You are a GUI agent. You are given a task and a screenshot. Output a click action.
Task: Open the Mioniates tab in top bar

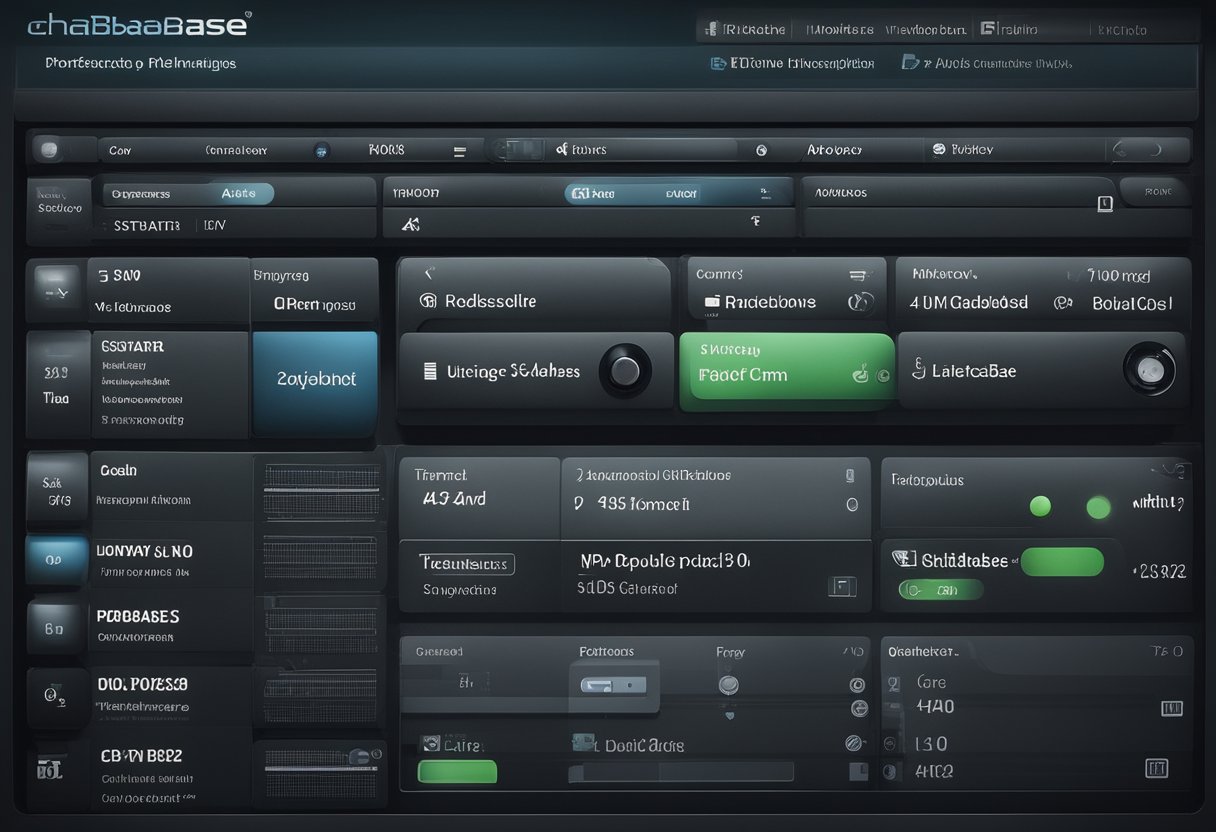click(838, 30)
